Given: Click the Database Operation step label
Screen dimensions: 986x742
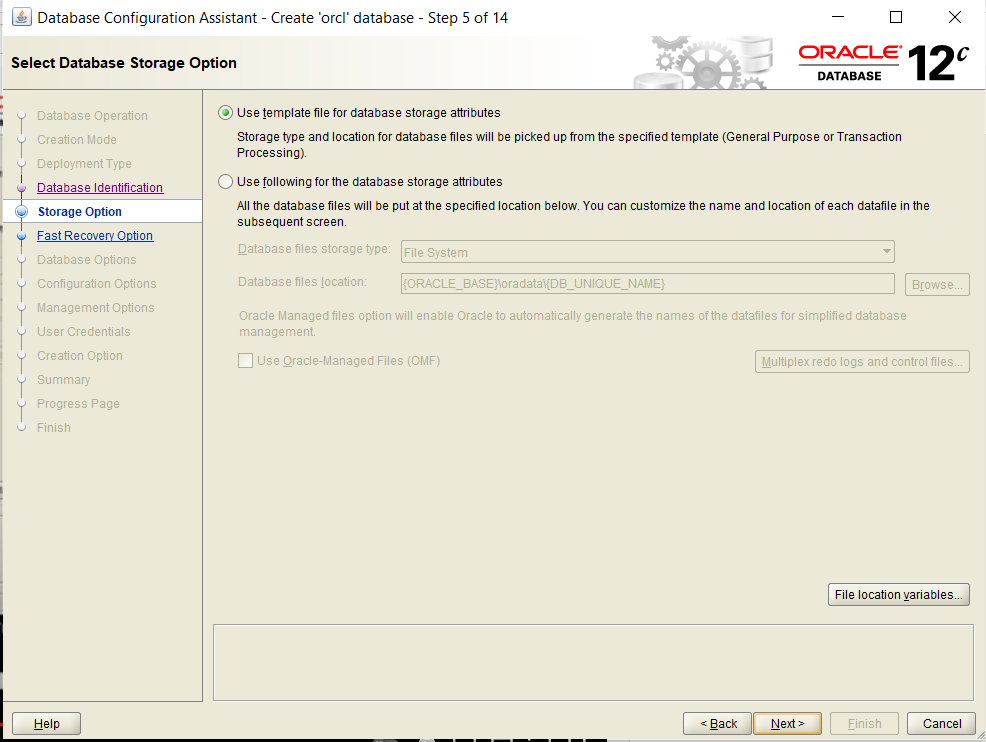Looking at the screenshot, I should click(x=92, y=116).
